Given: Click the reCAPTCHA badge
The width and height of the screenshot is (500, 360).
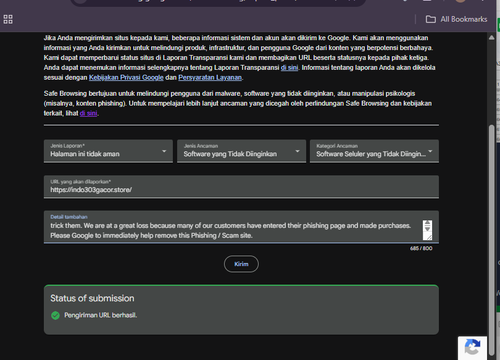Looking at the screenshot, I should (472, 348).
